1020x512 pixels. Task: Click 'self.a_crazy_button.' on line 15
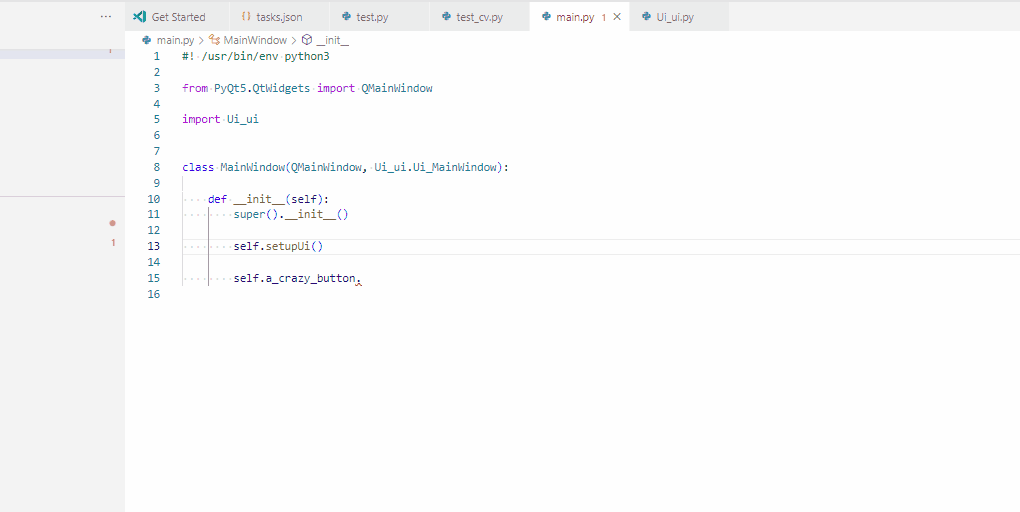297,278
